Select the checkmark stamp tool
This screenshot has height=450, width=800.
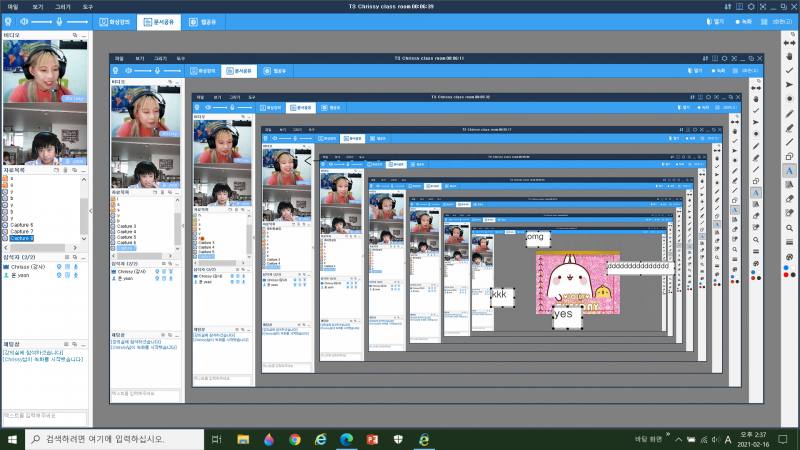tap(788, 72)
